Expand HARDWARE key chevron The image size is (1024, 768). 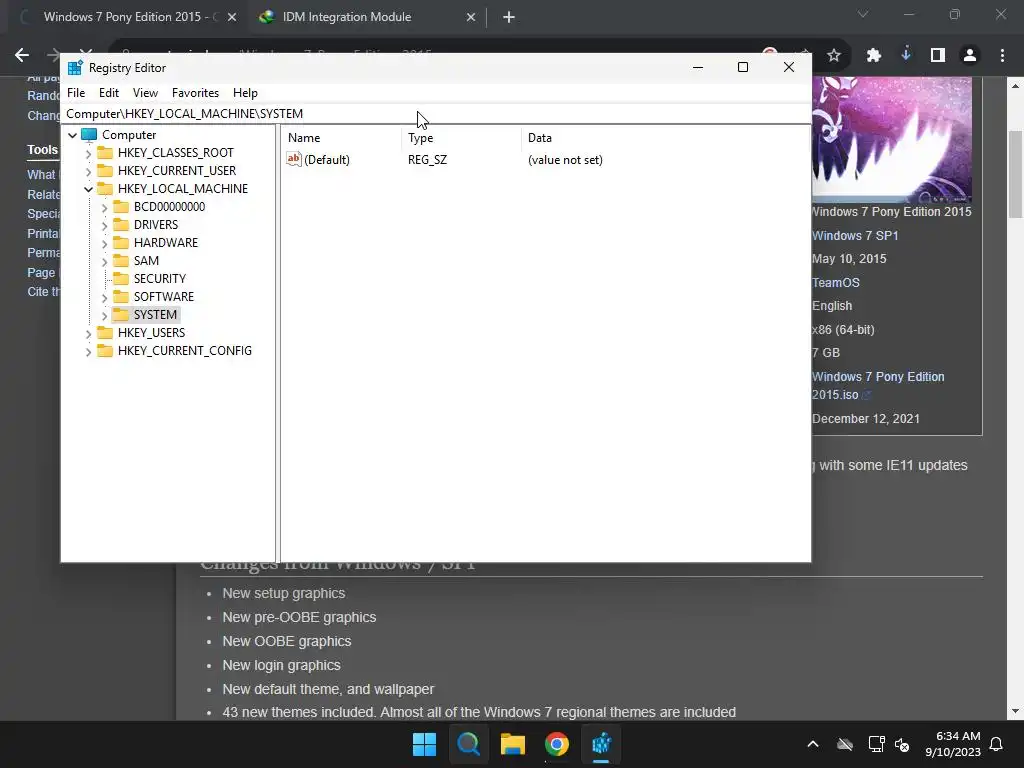(x=104, y=243)
